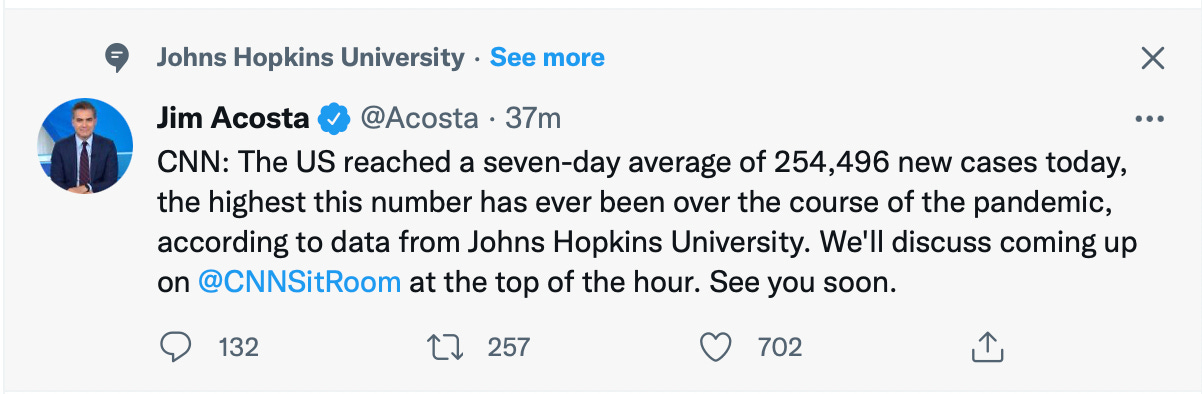Open the tweet by clicking its text

(651, 221)
